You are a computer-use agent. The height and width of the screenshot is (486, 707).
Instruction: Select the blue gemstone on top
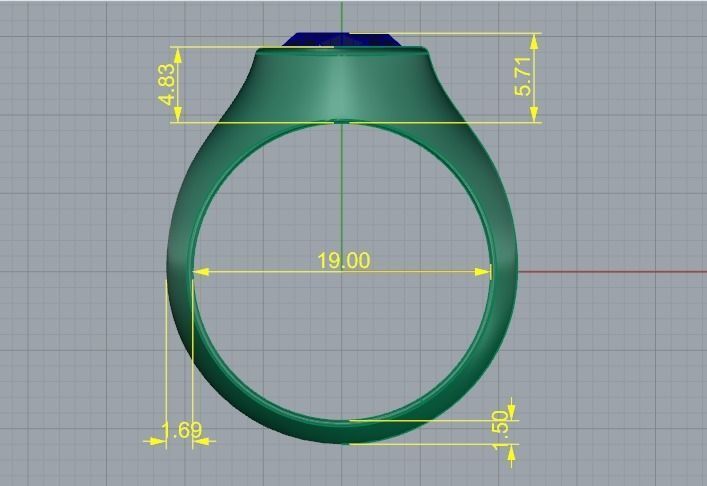pyautogui.click(x=342, y=39)
